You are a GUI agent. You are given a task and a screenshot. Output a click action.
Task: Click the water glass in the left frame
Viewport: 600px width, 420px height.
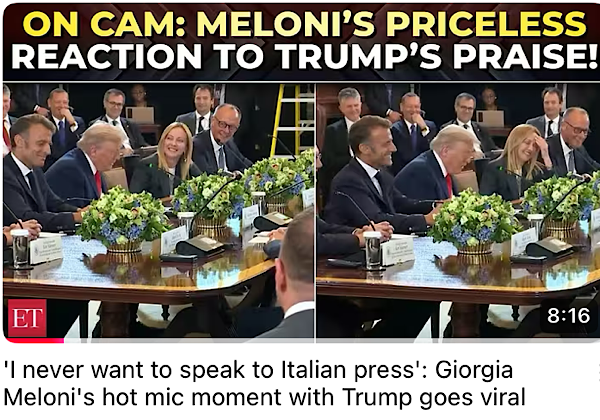(19, 249)
